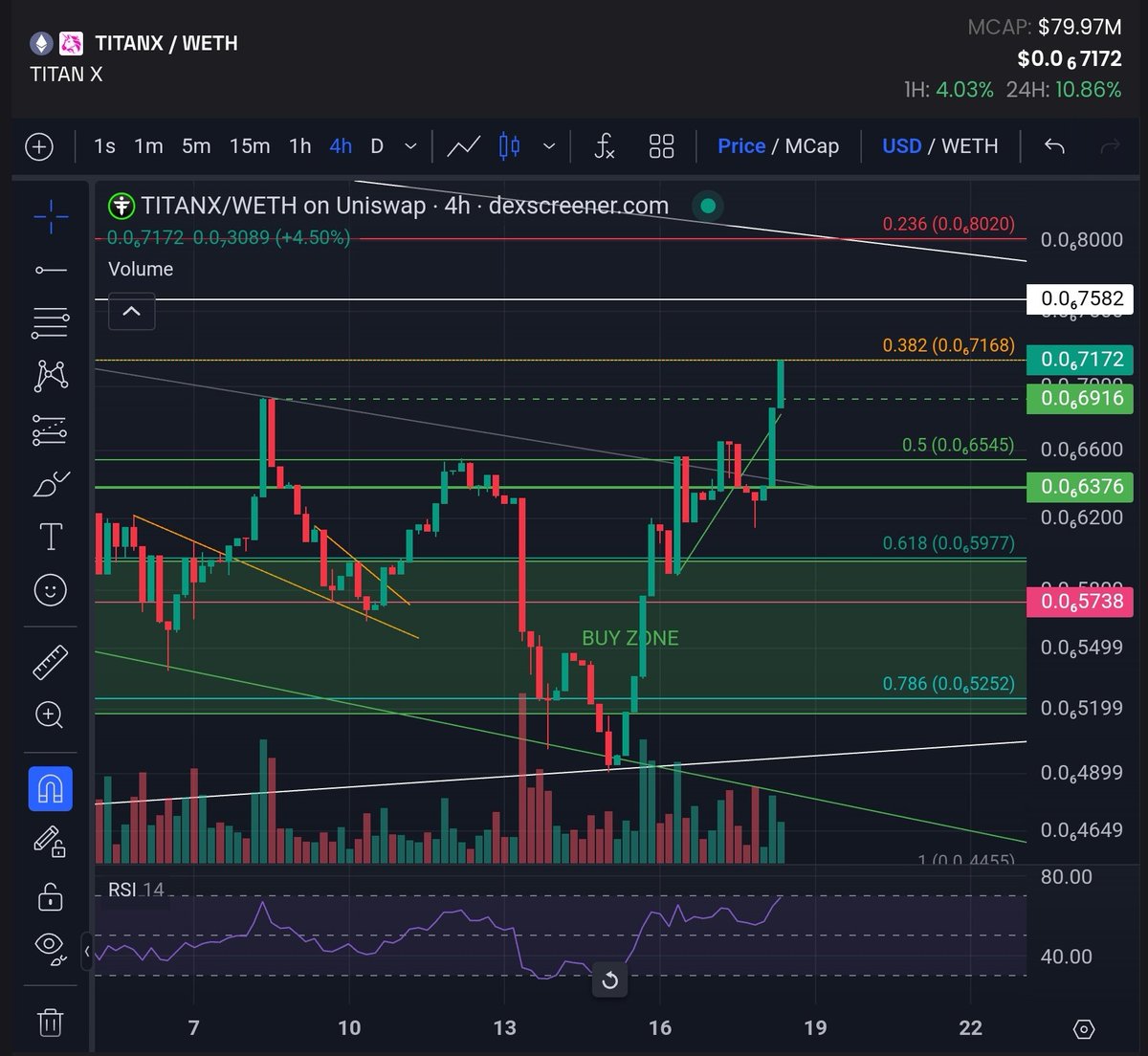Switch chart to MCap mode
1148x1056 pixels.
(x=812, y=146)
